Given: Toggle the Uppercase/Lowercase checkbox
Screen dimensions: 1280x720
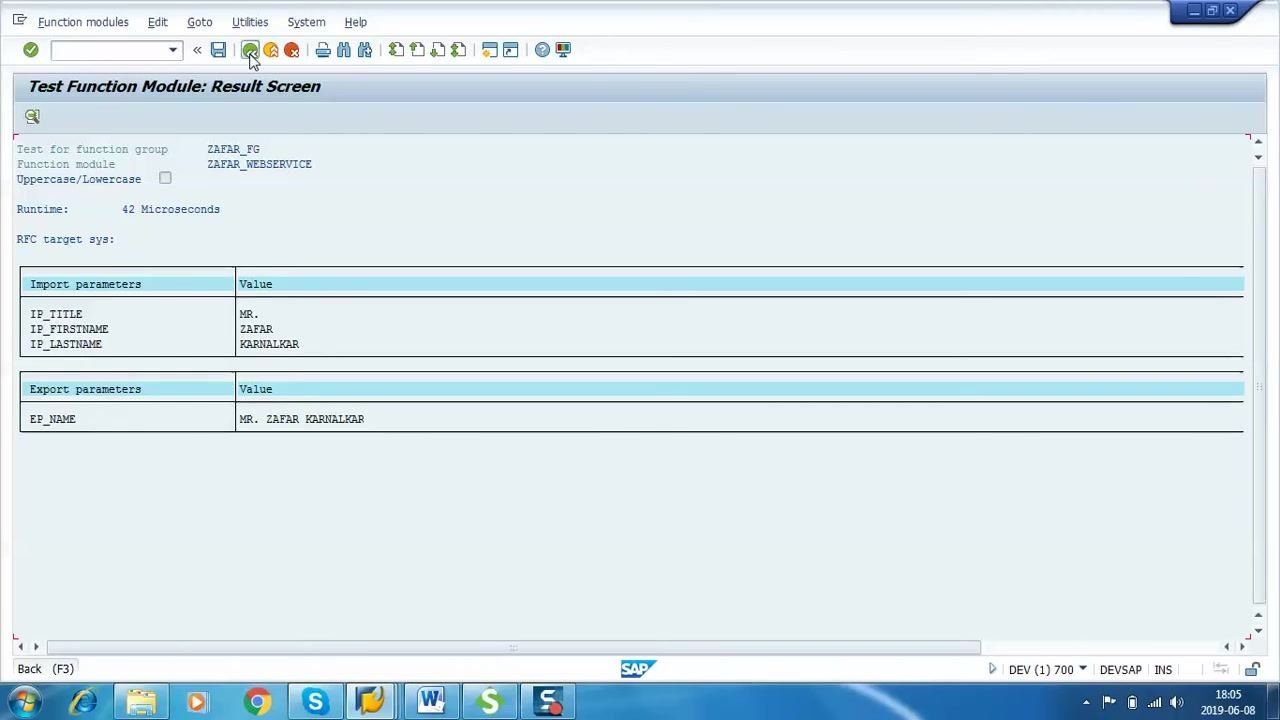Looking at the screenshot, I should tap(165, 179).
